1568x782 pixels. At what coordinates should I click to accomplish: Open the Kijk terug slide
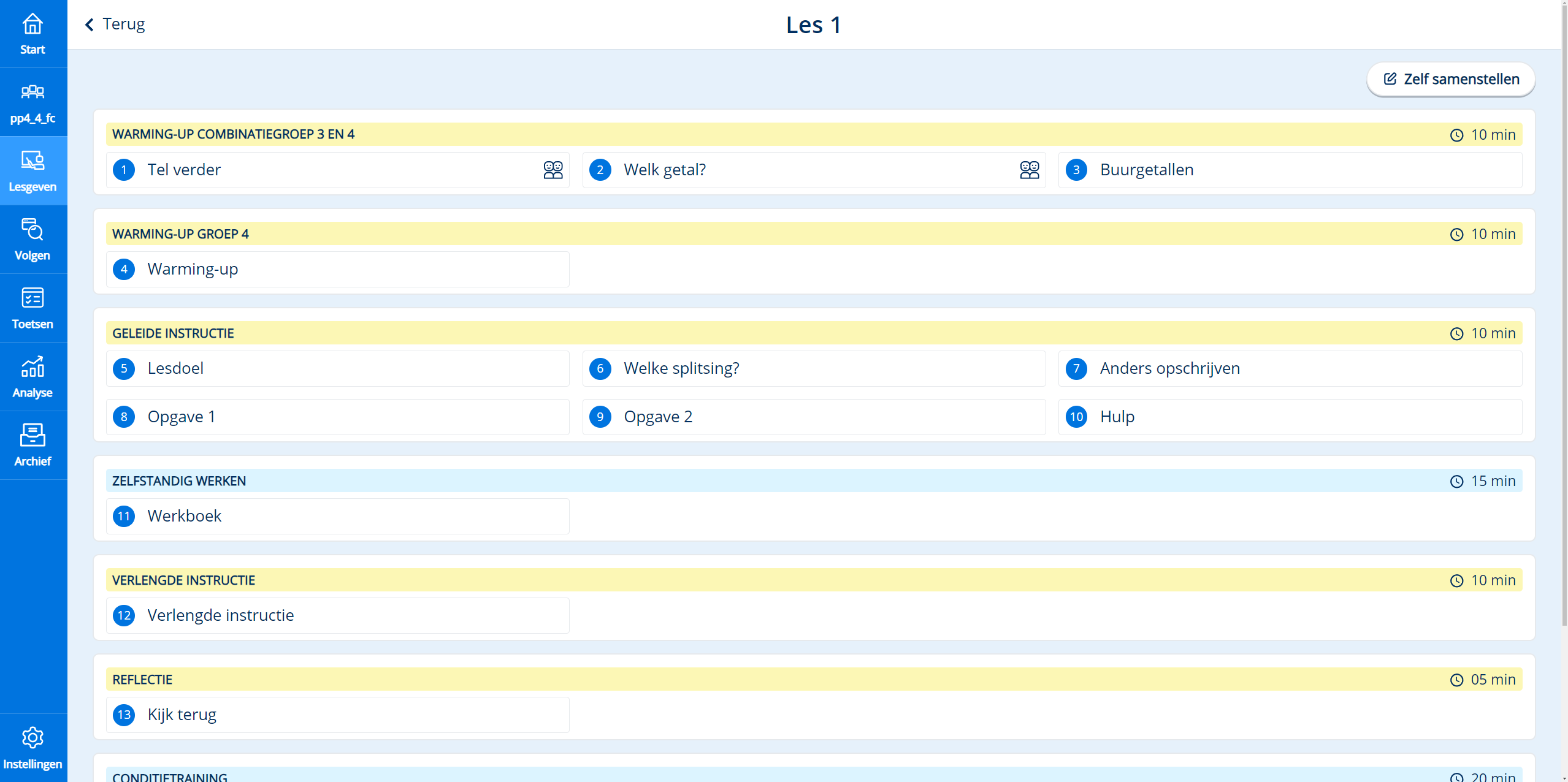[338, 715]
